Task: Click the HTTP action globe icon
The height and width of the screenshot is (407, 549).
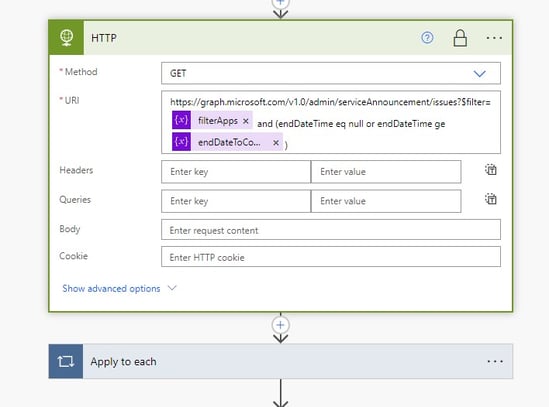Action: pos(66,37)
